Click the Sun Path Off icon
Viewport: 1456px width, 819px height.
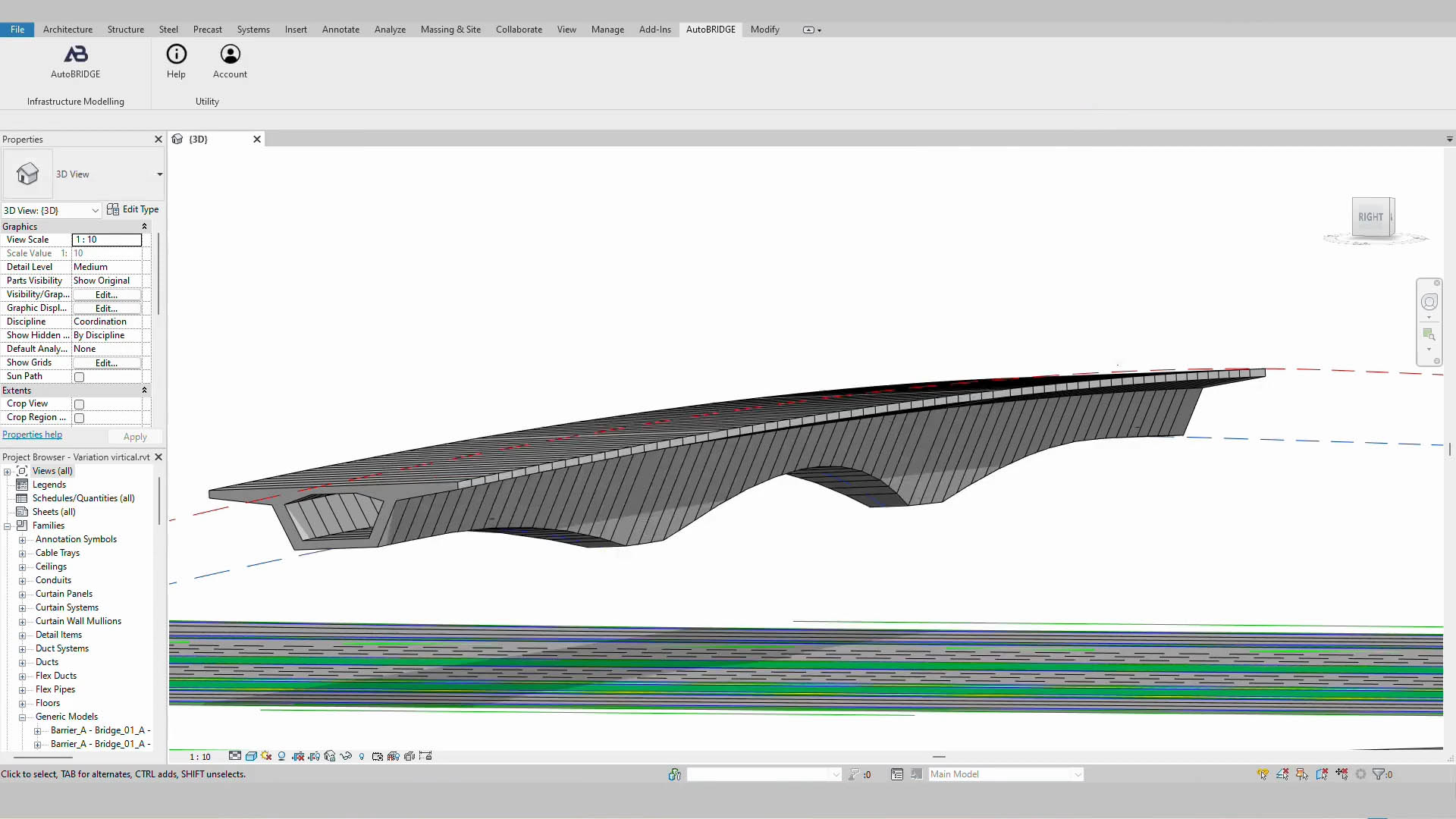coord(266,756)
